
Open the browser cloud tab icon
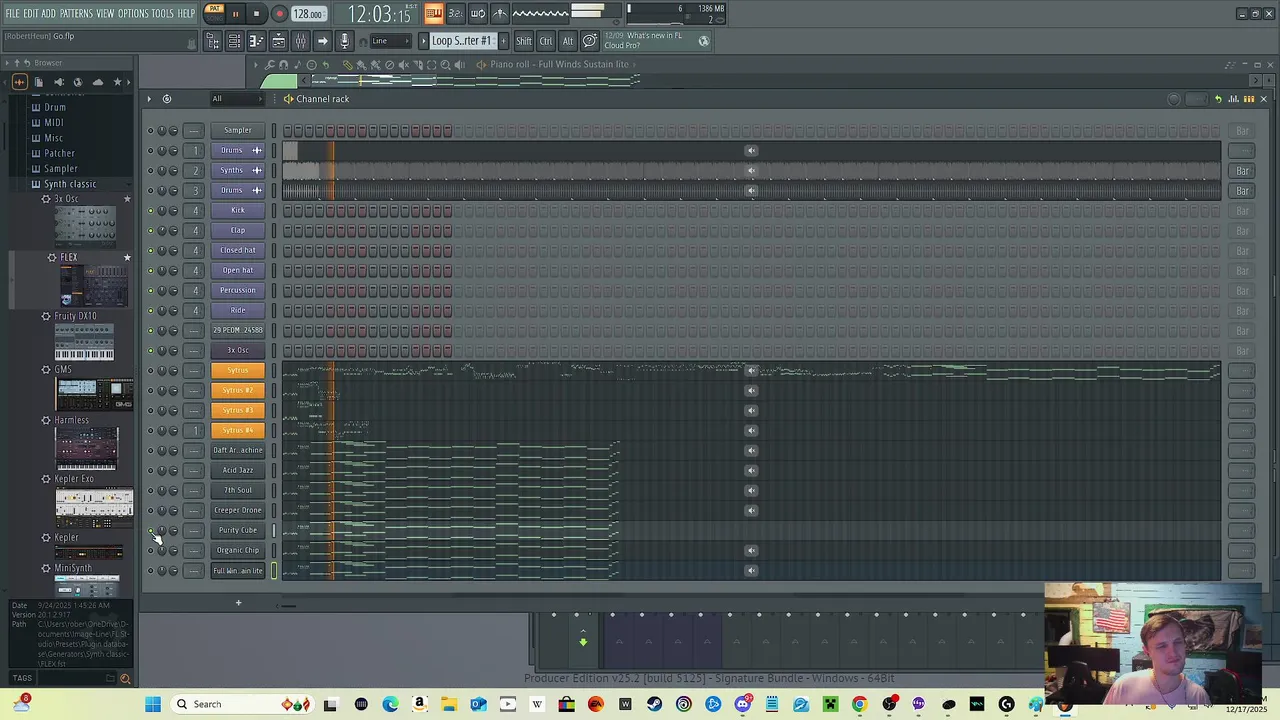point(97,82)
